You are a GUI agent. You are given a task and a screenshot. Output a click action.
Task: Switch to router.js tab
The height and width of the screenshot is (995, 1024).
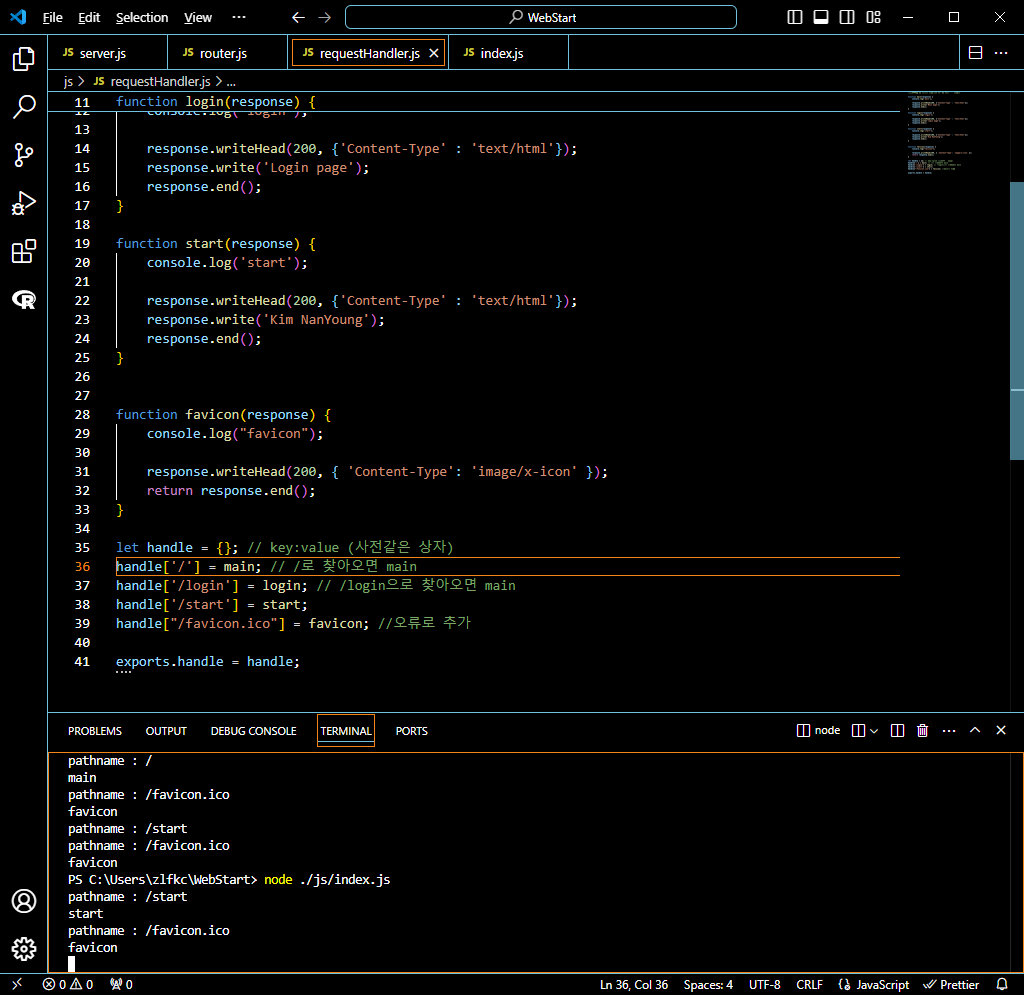tap(227, 53)
